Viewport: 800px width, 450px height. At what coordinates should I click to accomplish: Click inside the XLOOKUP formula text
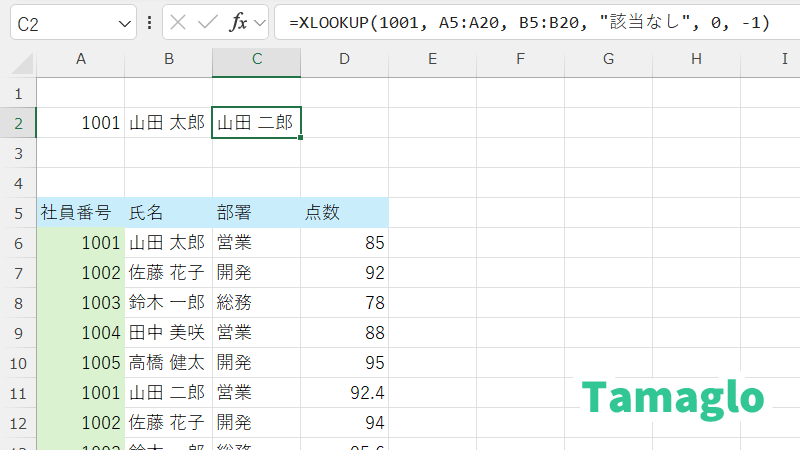pyautogui.click(x=528, y=23)
